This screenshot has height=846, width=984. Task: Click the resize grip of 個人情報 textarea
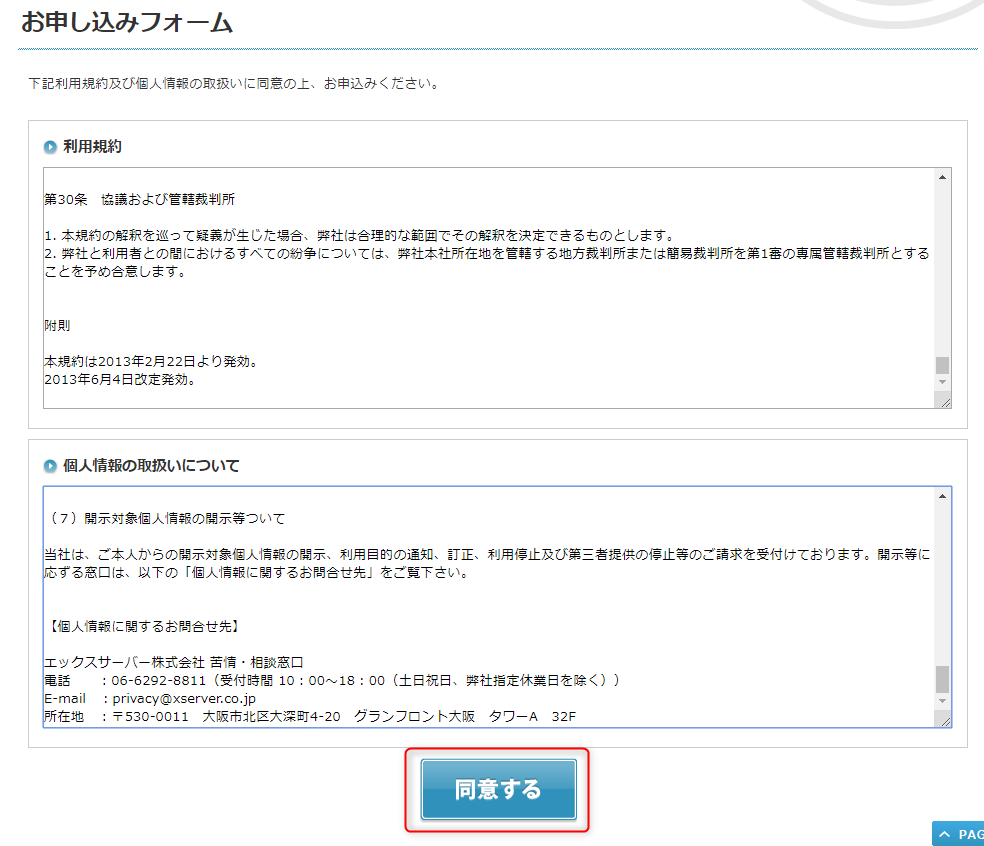click(944, 720)
